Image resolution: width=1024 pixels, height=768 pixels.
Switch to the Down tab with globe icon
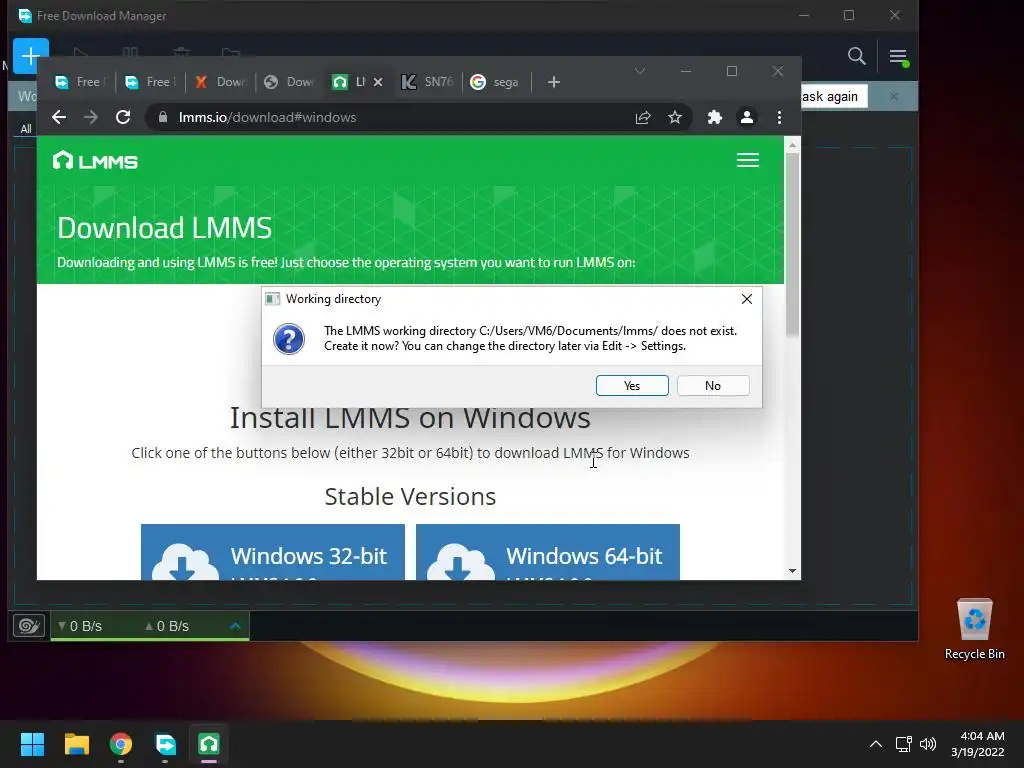[x=290, y=82]
